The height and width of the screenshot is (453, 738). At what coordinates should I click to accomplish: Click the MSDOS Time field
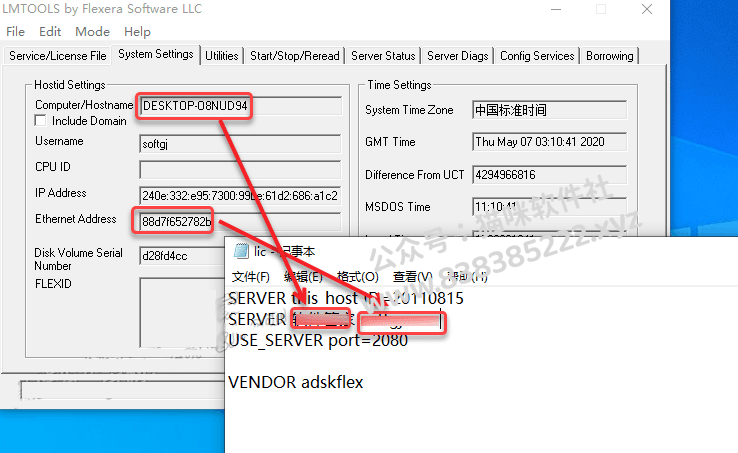tap(549, 207)
